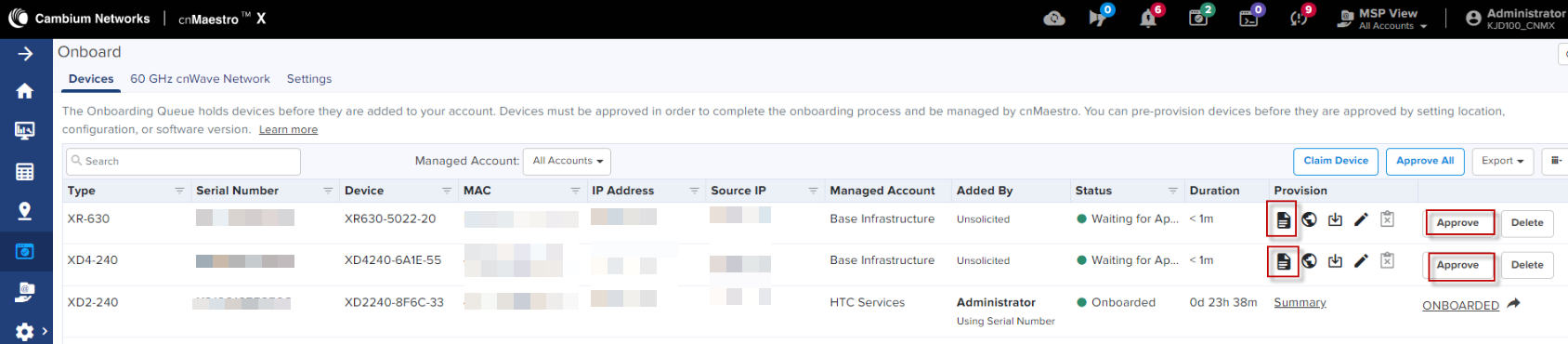Open the IP Address column filter

[x=694, y=191]
